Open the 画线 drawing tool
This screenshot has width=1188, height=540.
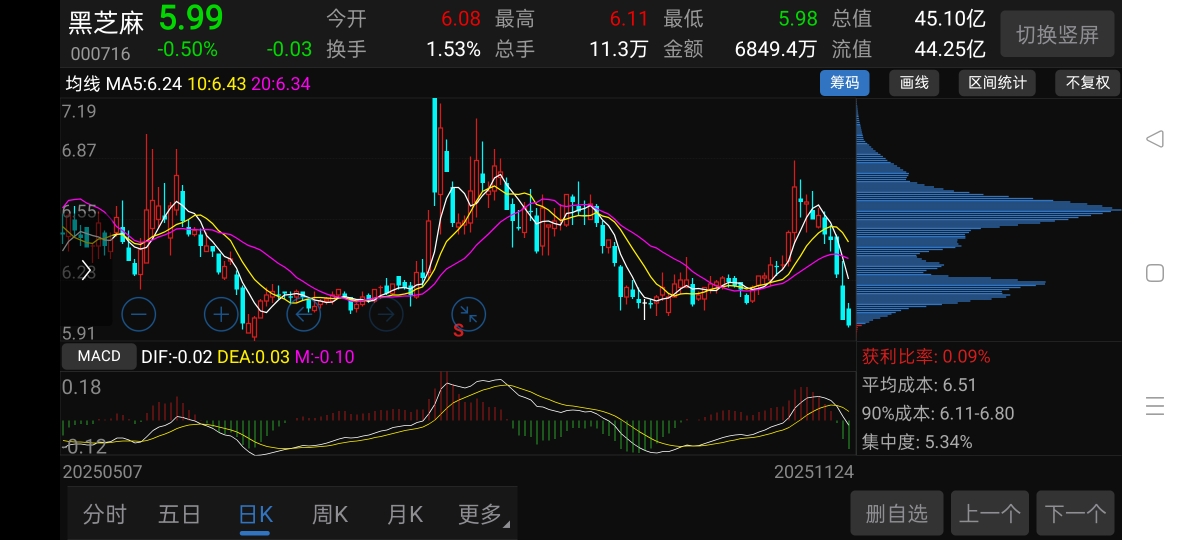point(914,83)
